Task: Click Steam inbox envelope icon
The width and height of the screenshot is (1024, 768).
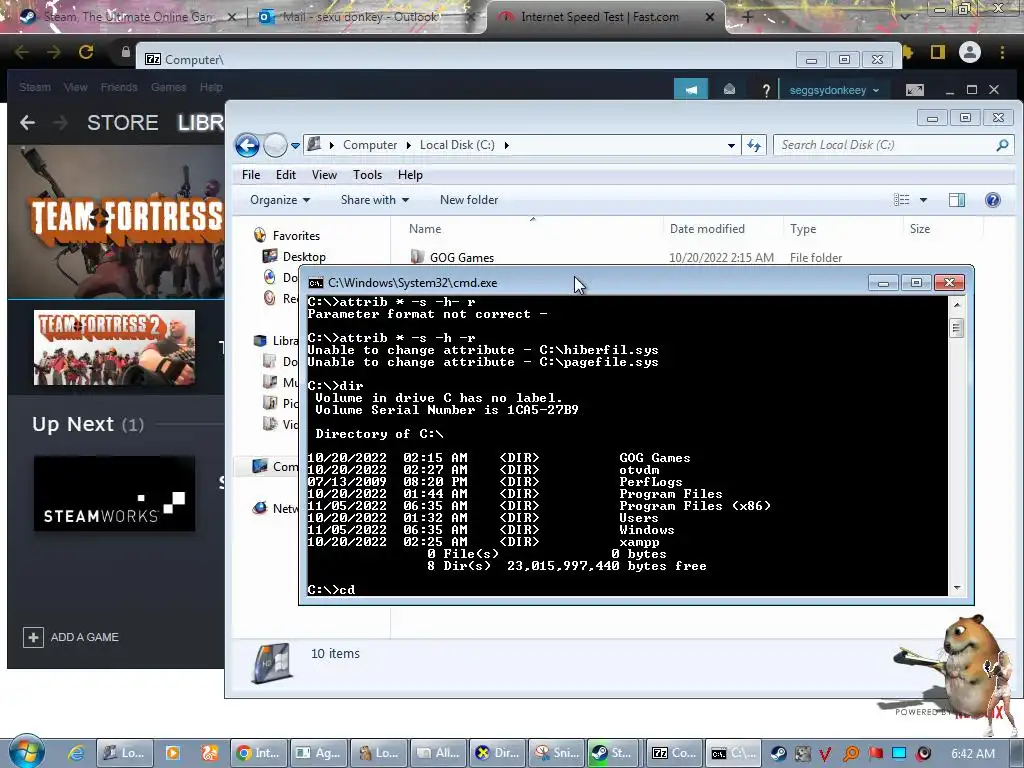Action: 729,89
